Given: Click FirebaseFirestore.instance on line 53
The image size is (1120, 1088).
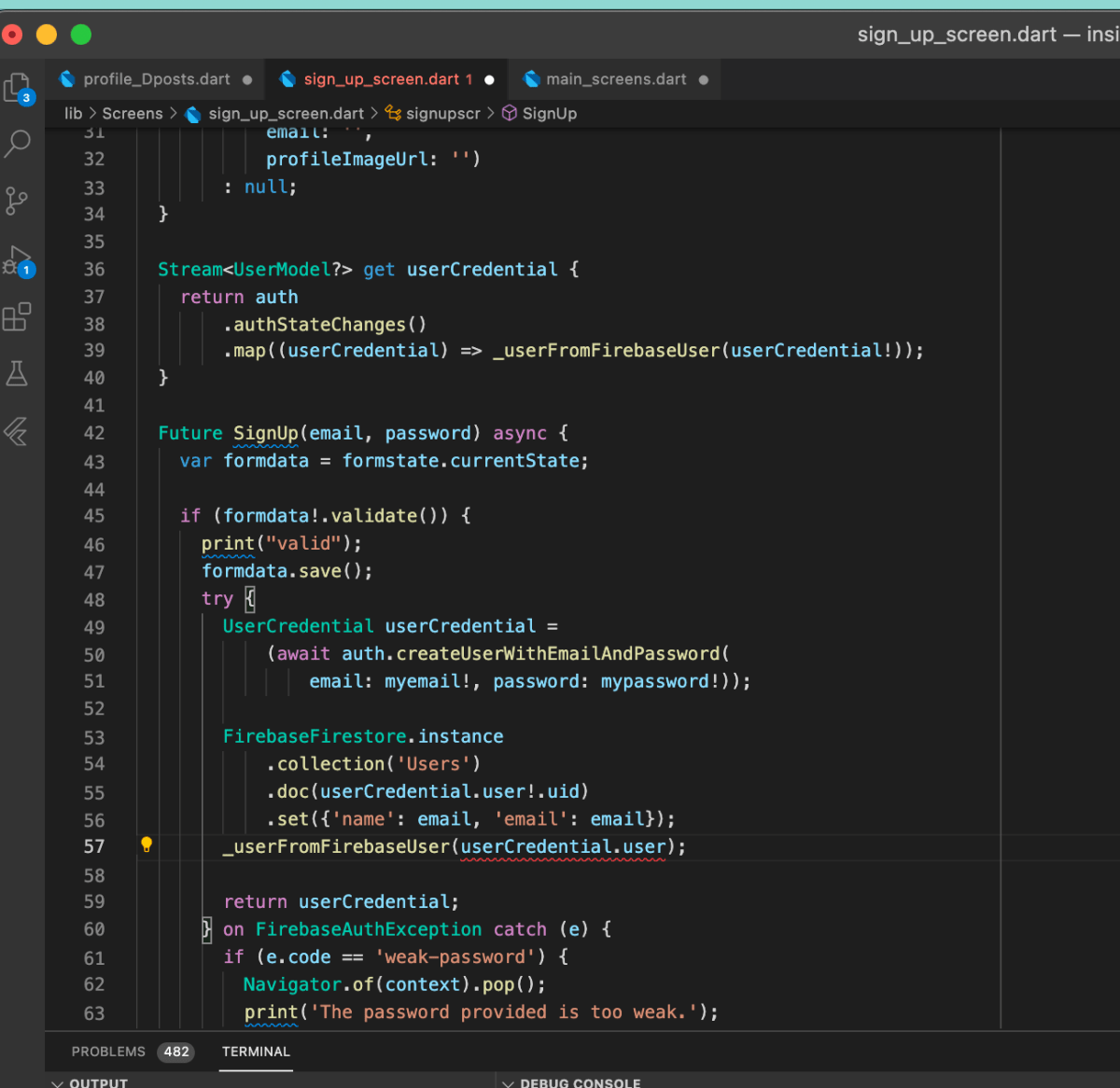Looking at the screenshot, I should [x=363, y=736].
